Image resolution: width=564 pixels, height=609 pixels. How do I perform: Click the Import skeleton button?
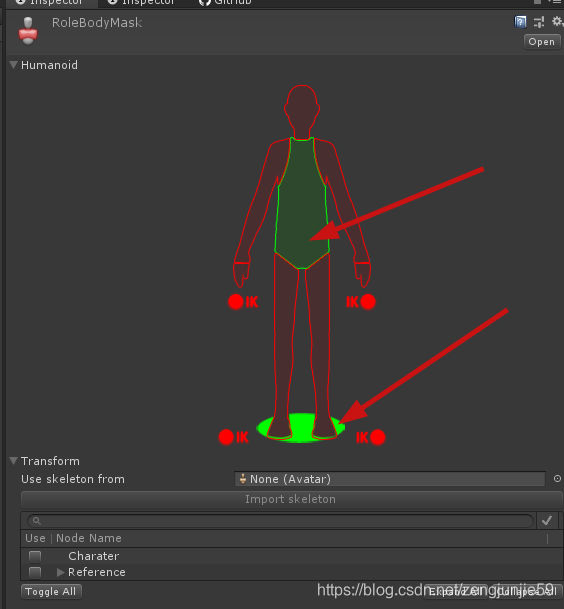(x=291, y=499)
